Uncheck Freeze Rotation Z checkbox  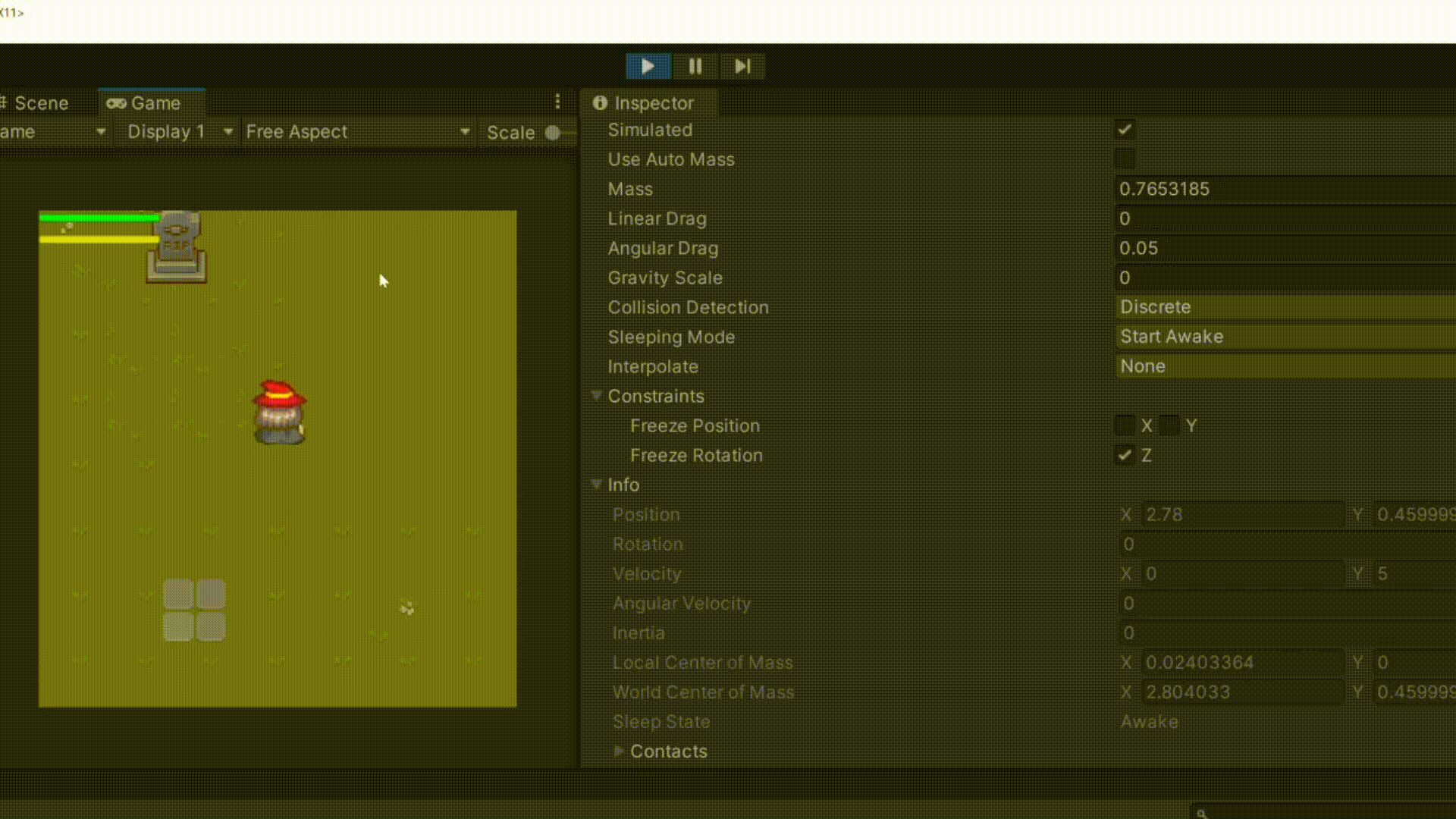point(1125,455)
